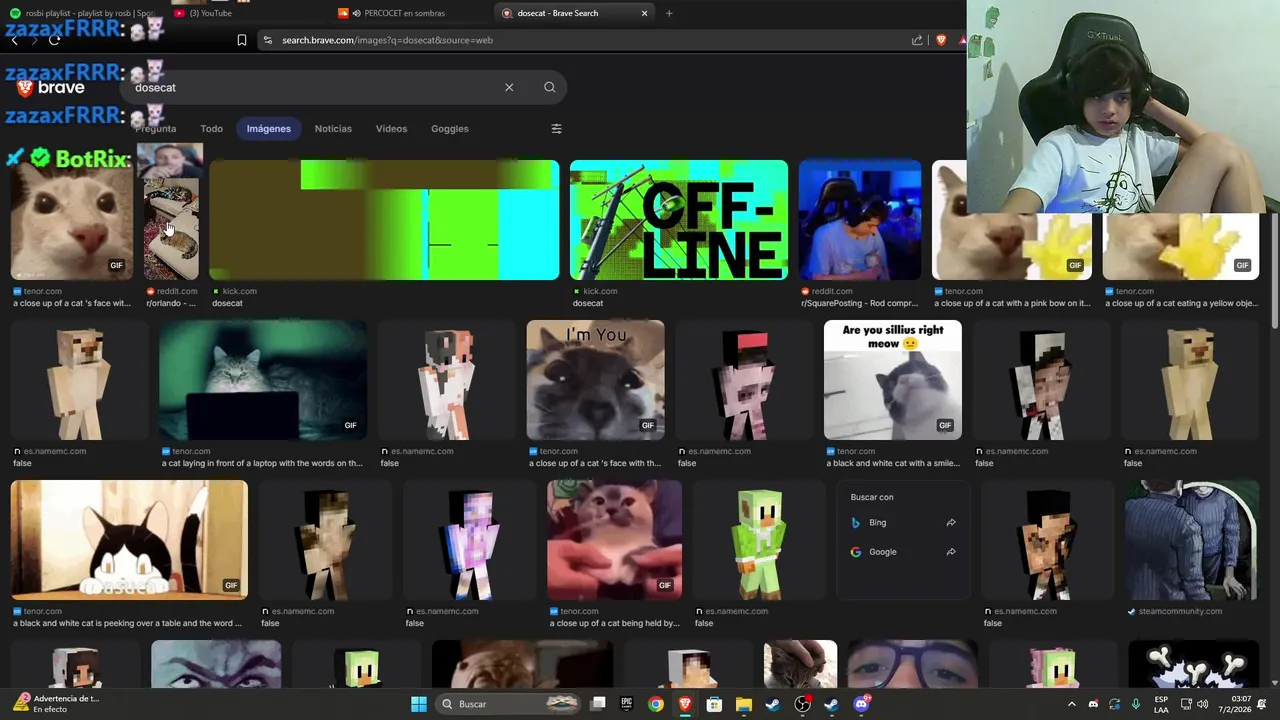Open black and white cat peeking GIF

pos(129,540)
